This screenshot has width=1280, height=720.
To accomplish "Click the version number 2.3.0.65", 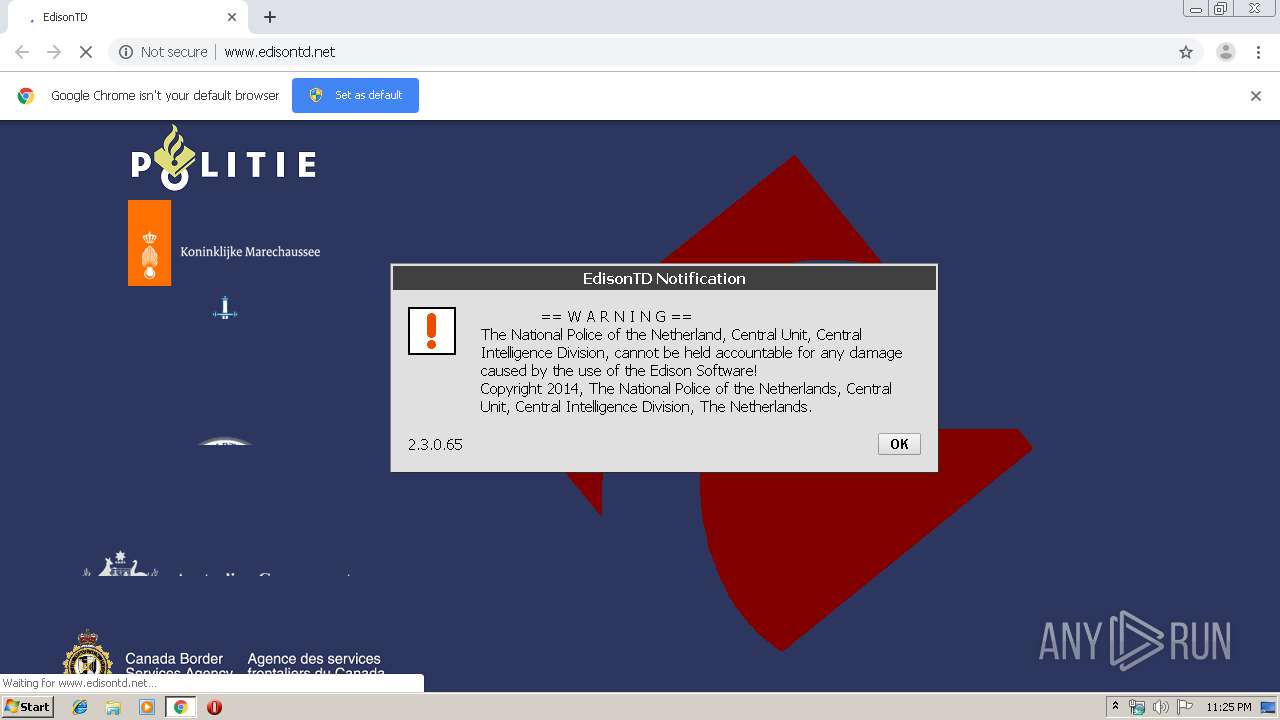I will tap(435, 444).
